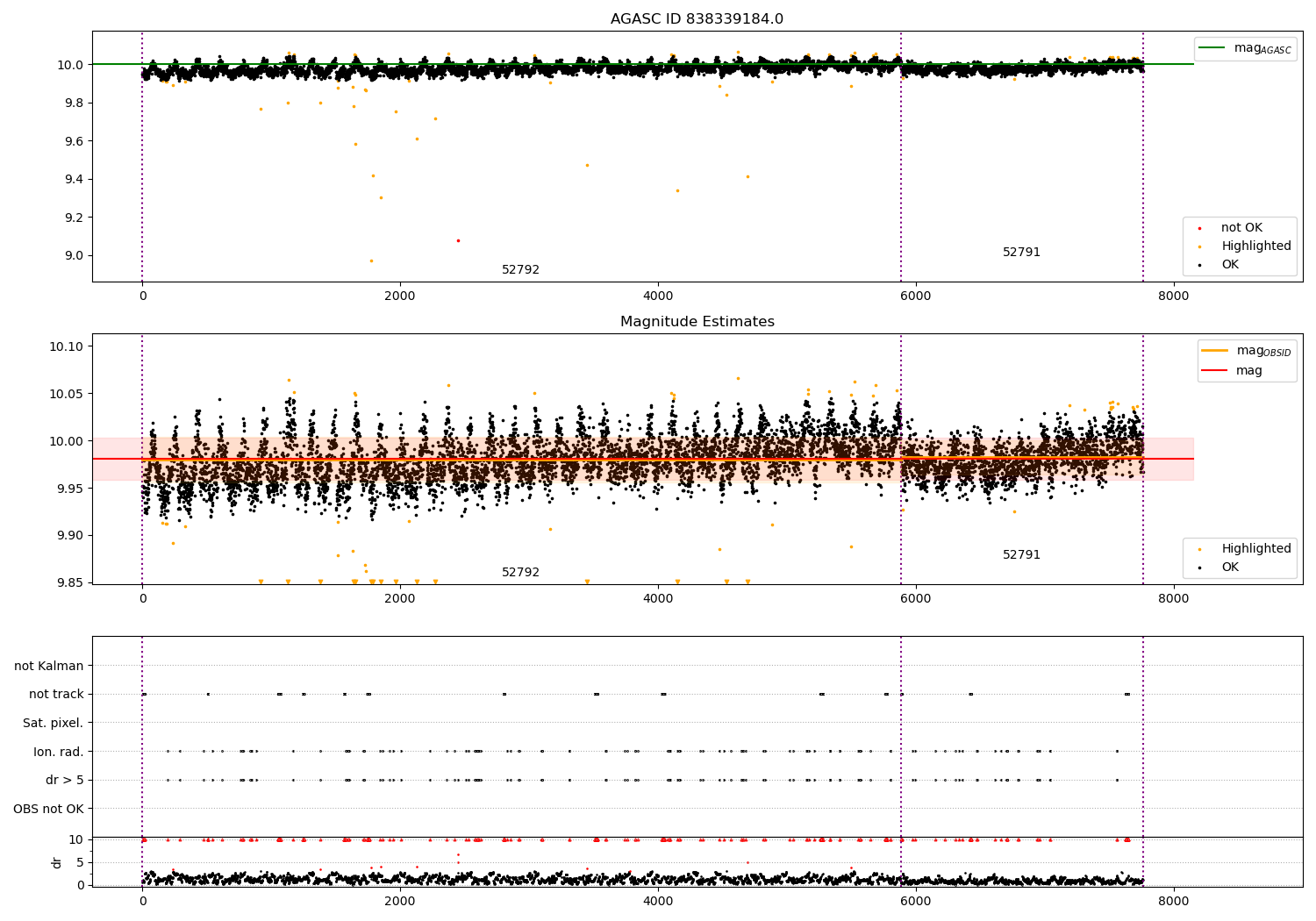Viewport: 1316px width, 921px height.
Task: Click the rotated 'dr' axis label
Action: click(x=57, y=862)
